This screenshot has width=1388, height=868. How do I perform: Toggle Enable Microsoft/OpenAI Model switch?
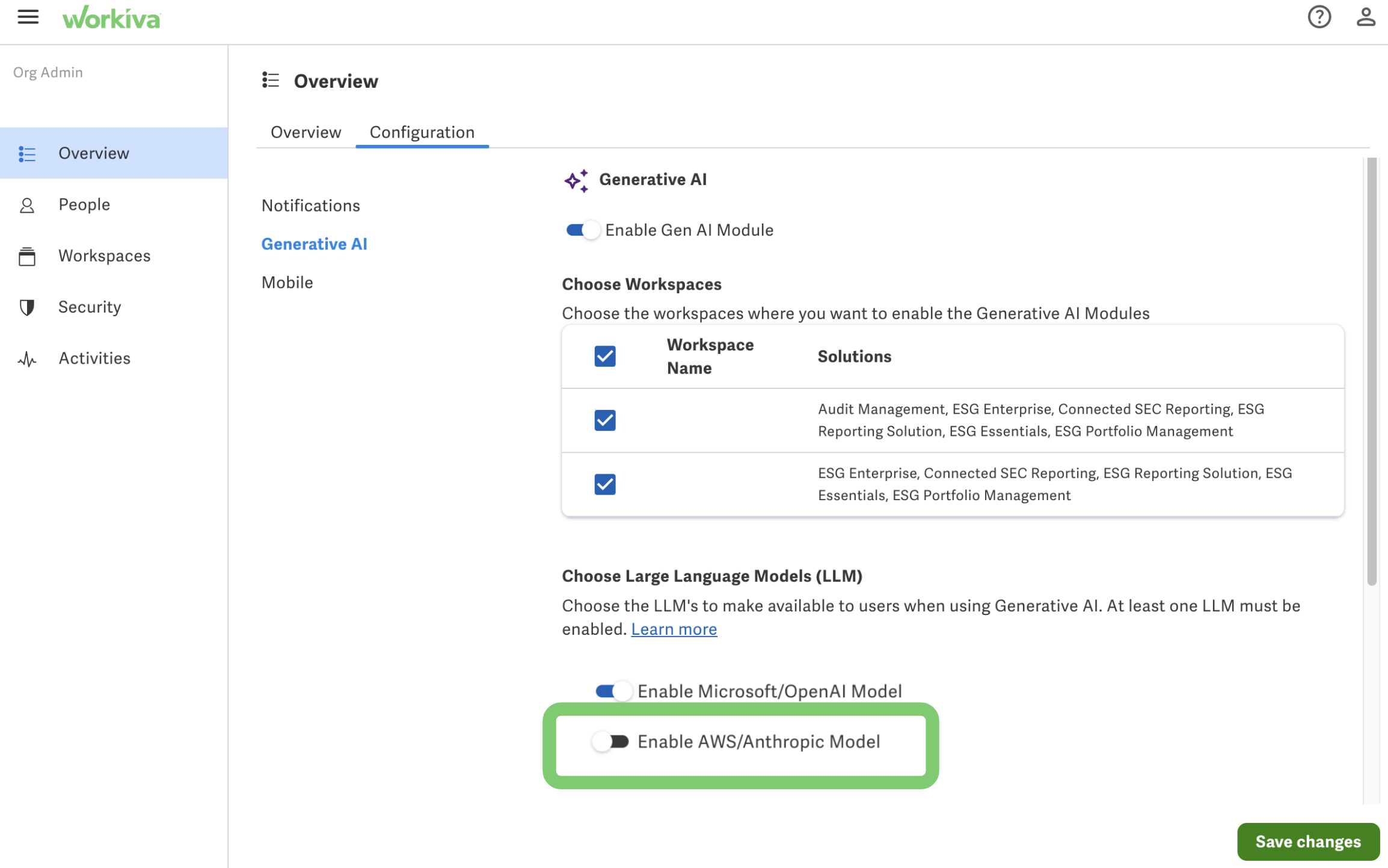coord(613,691)
